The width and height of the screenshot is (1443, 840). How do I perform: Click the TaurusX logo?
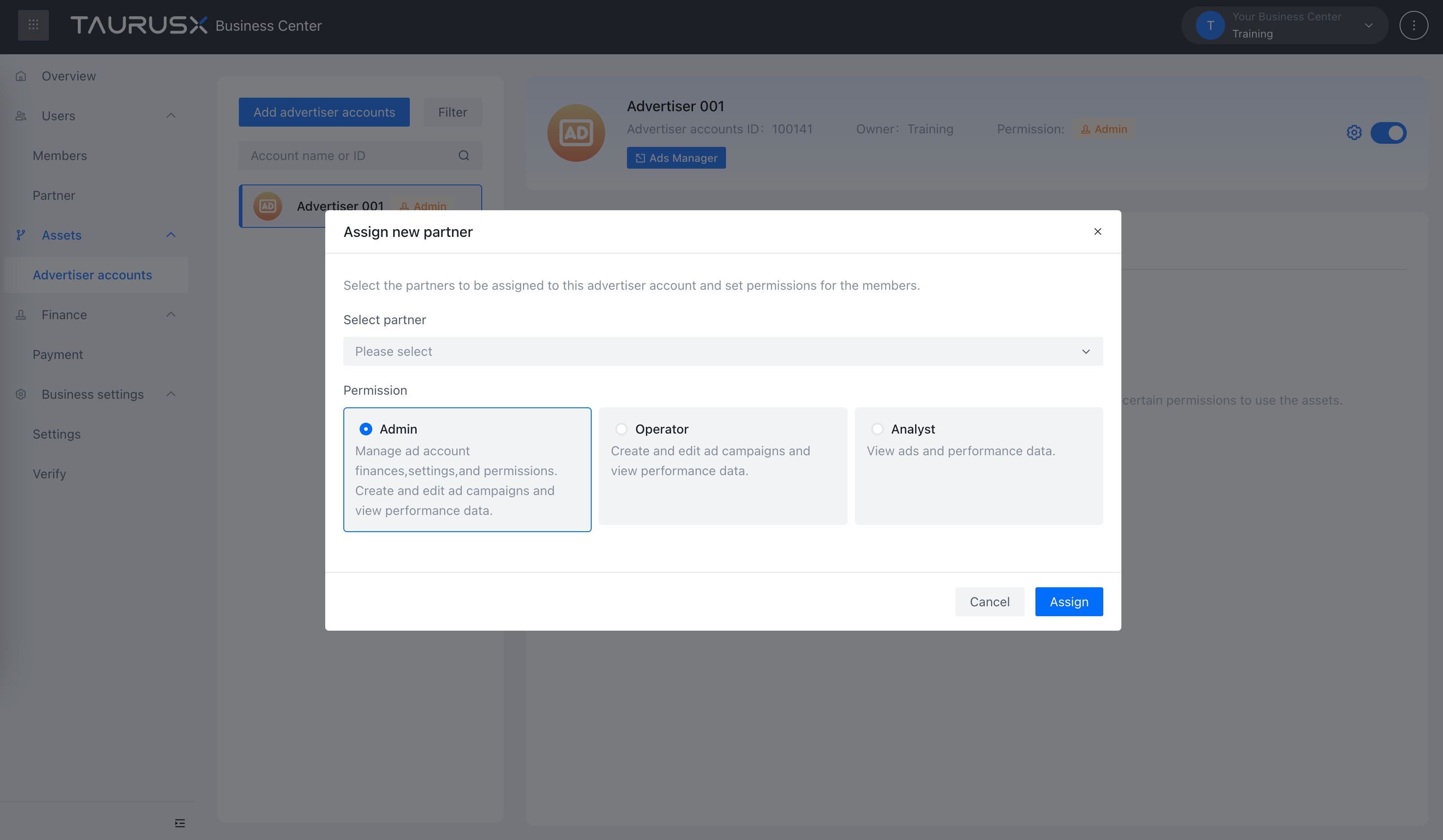[138, 25]
